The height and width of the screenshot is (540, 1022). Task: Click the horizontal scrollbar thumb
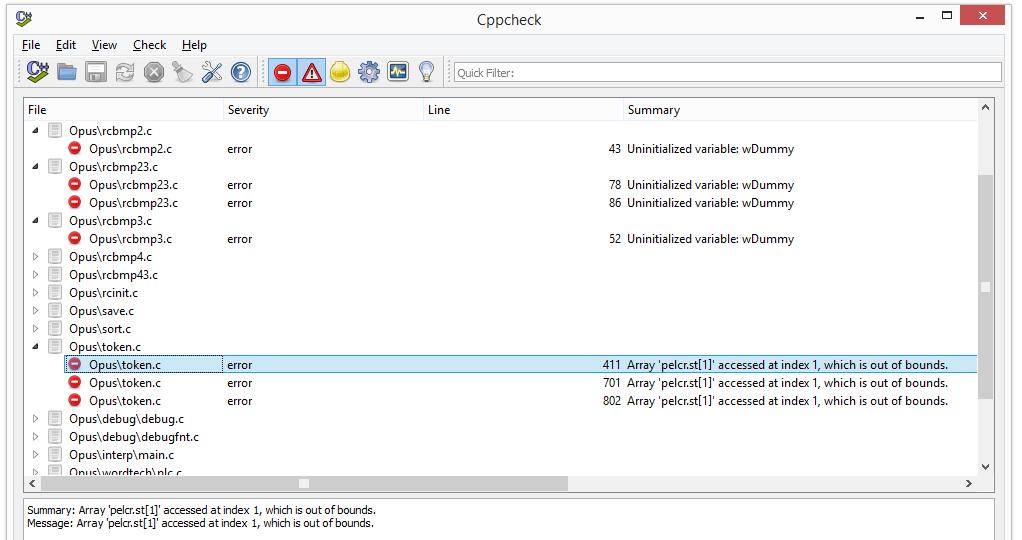click(x=304, y=483)
